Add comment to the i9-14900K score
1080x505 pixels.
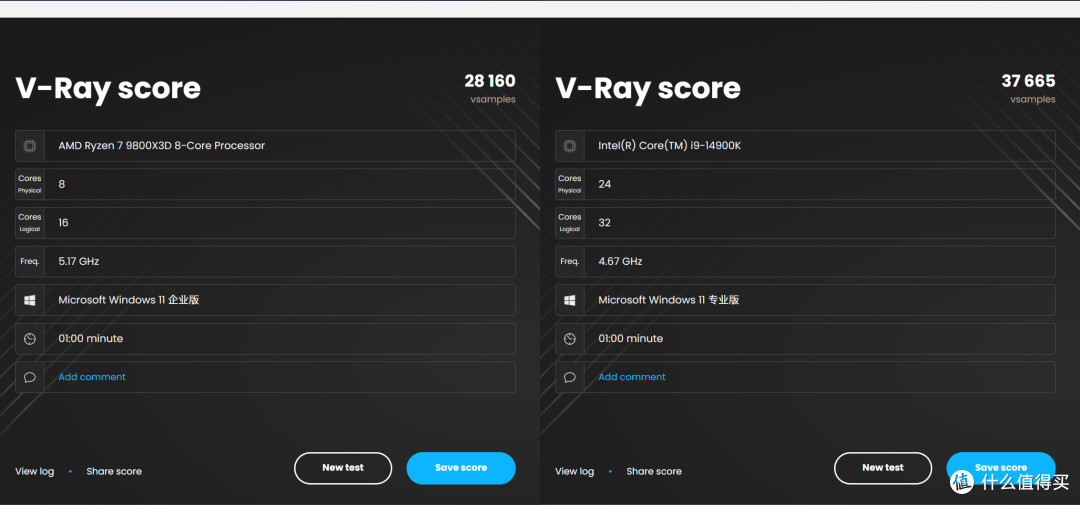click(x=632, y=377)
